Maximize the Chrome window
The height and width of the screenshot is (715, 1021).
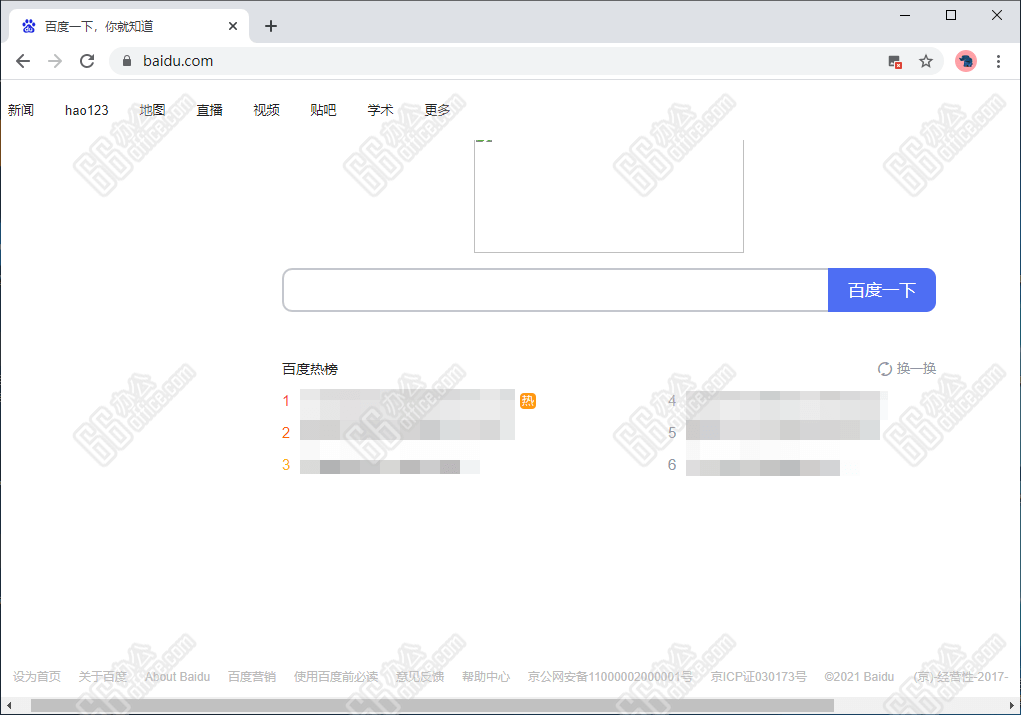[x=951, y=15]
